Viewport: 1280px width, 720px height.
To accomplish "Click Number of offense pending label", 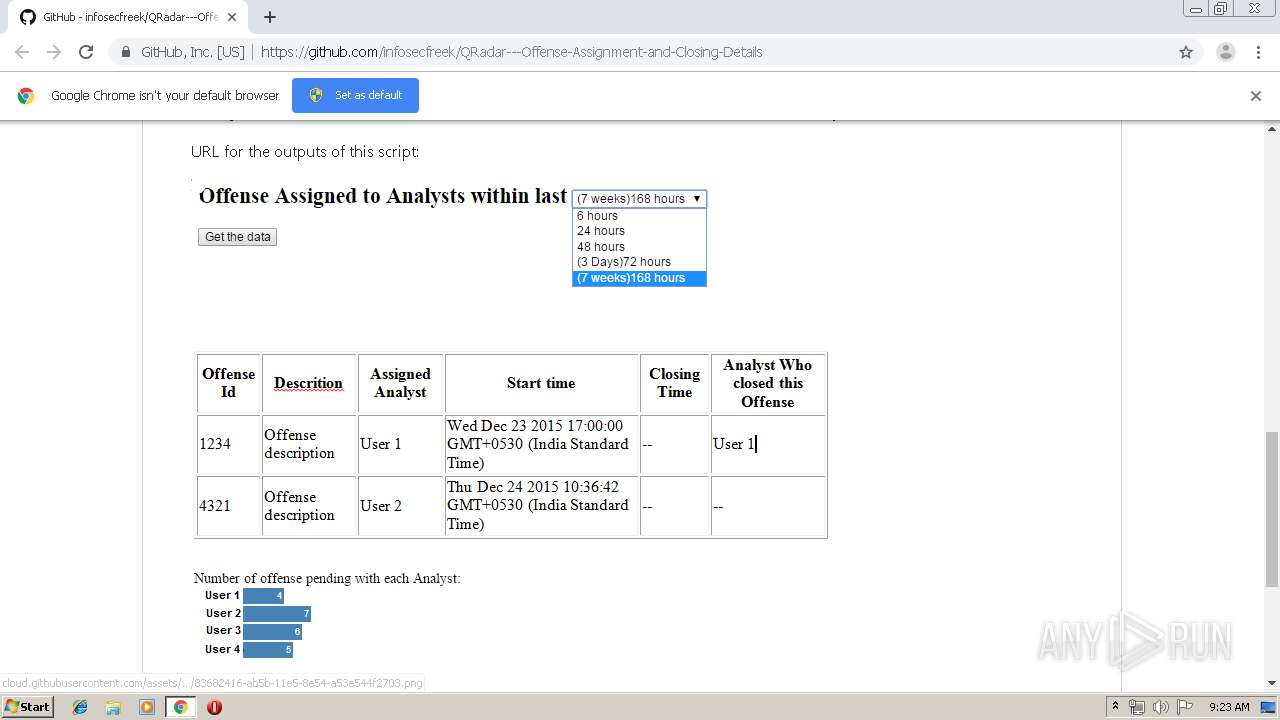I will [x=327, y=578].
